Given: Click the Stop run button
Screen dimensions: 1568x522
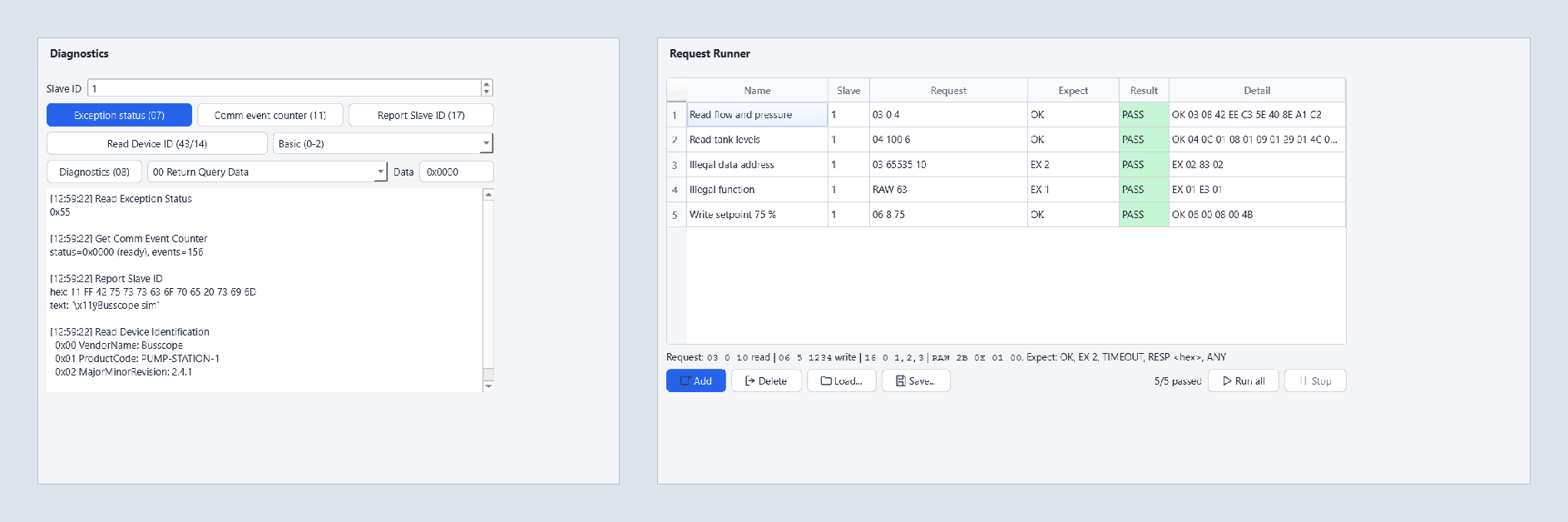Looking at the screenshot, I should pyautogui.click(x=1315, y=380).
